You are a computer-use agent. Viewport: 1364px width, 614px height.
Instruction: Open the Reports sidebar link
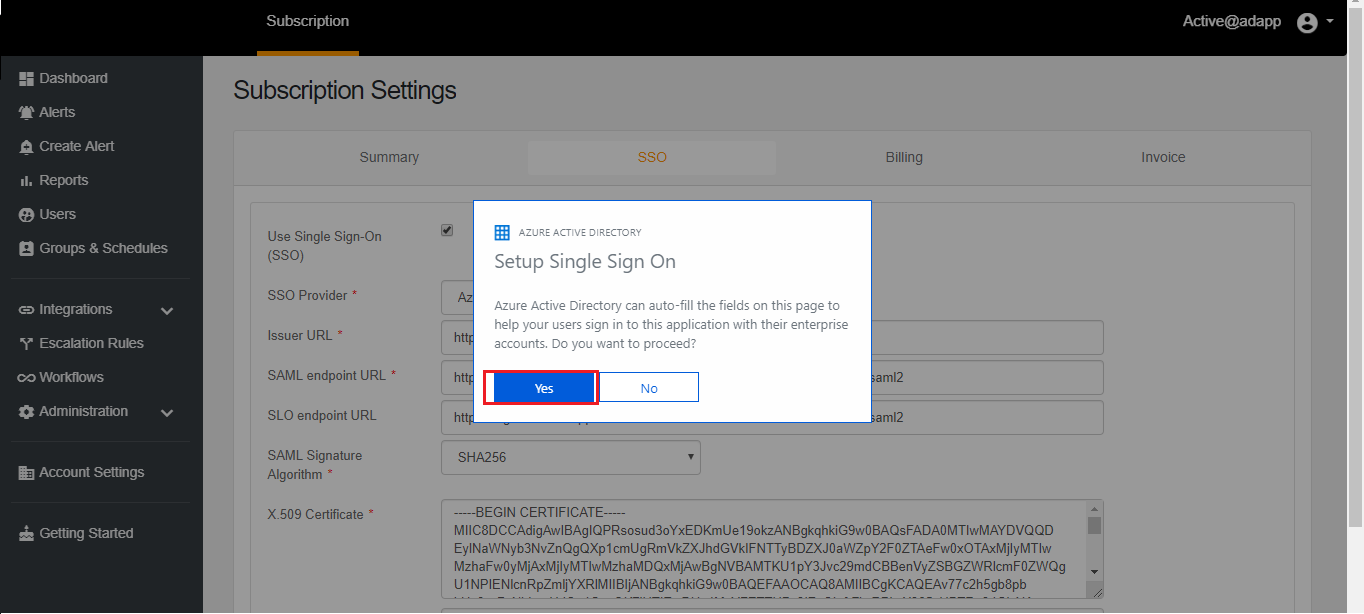tap(64, 180)
